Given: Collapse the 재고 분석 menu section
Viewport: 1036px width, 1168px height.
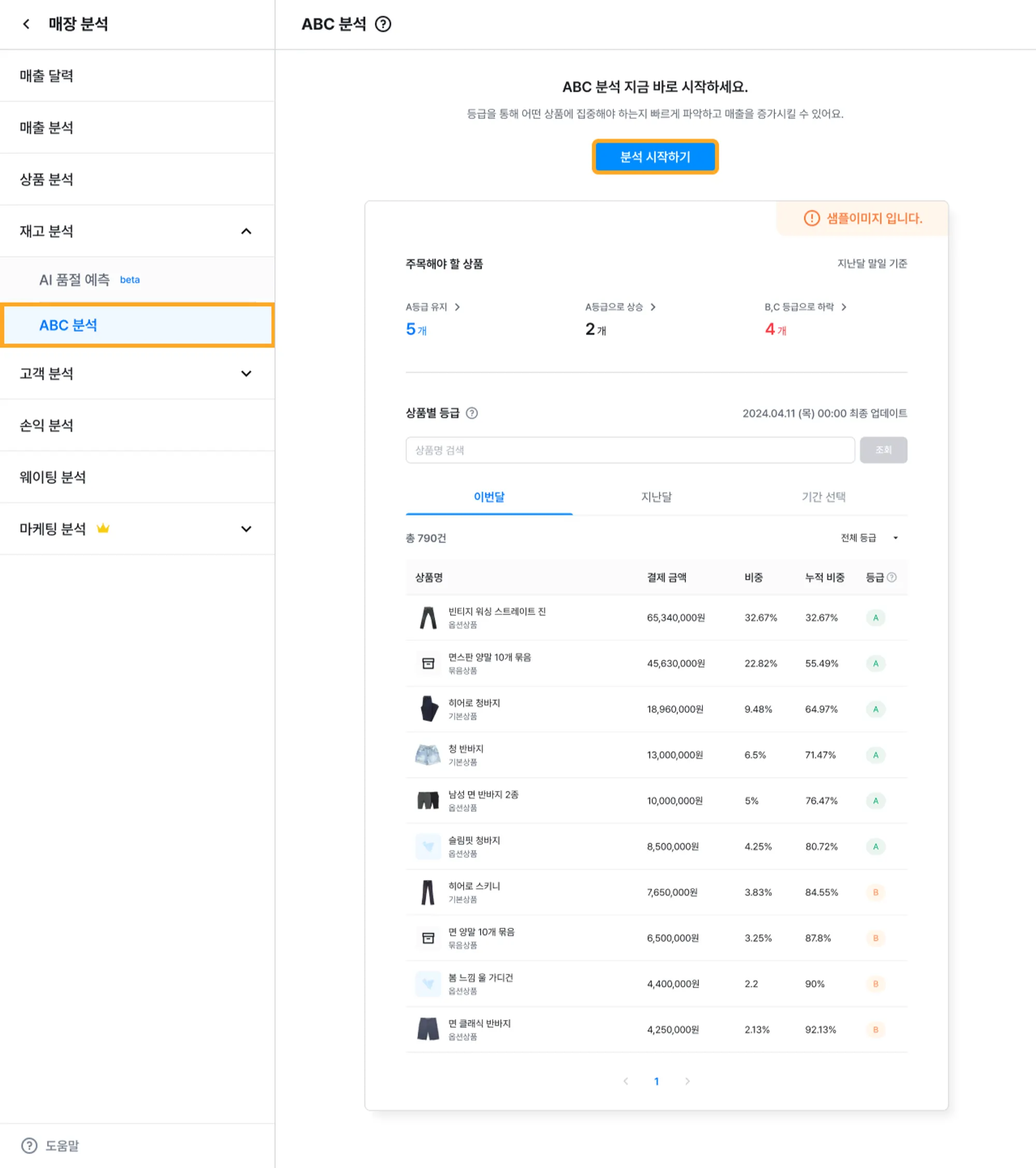Looking at the screenshot, I should tap(246, 232).
